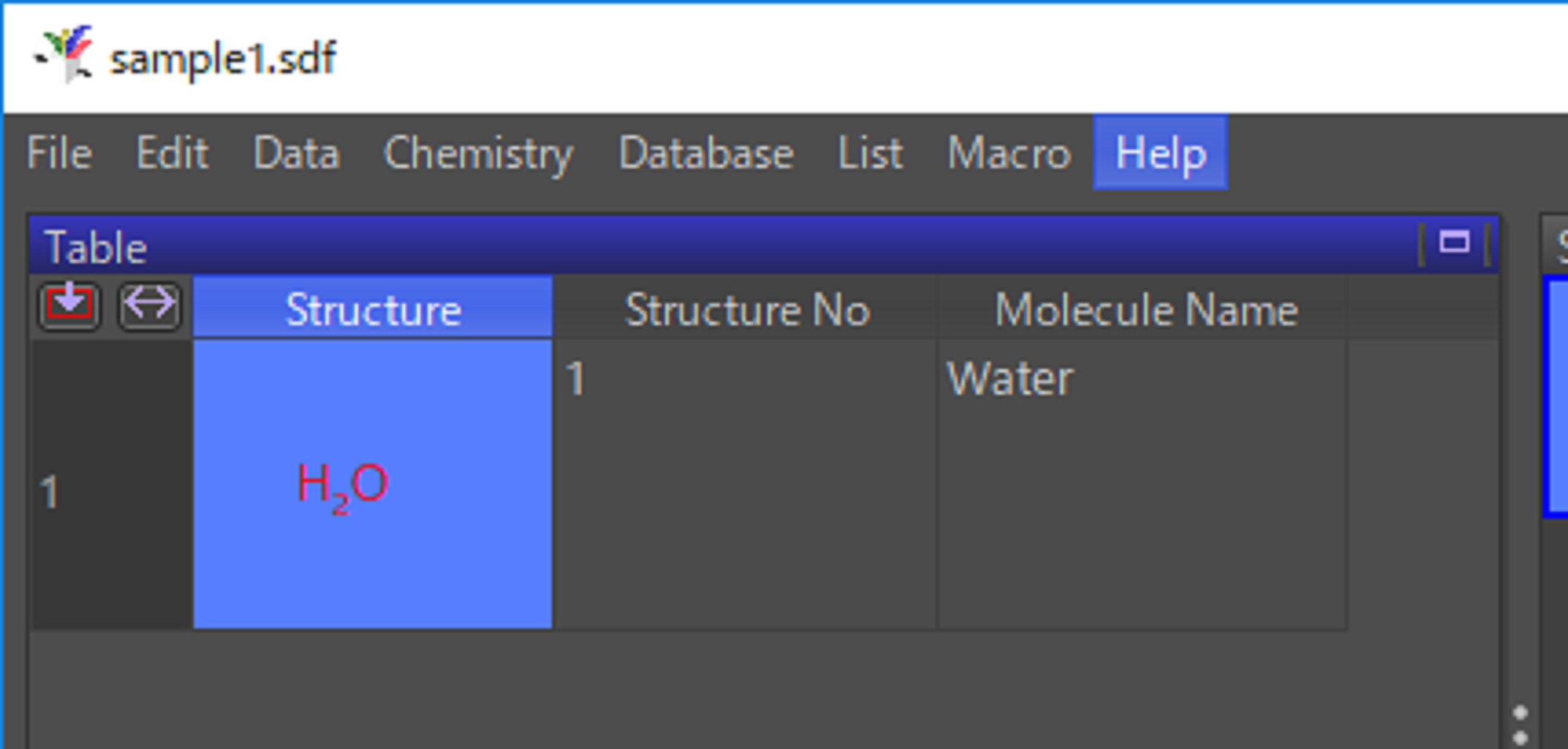Click the Molecule Name column header

click(x=1145, y=310)
